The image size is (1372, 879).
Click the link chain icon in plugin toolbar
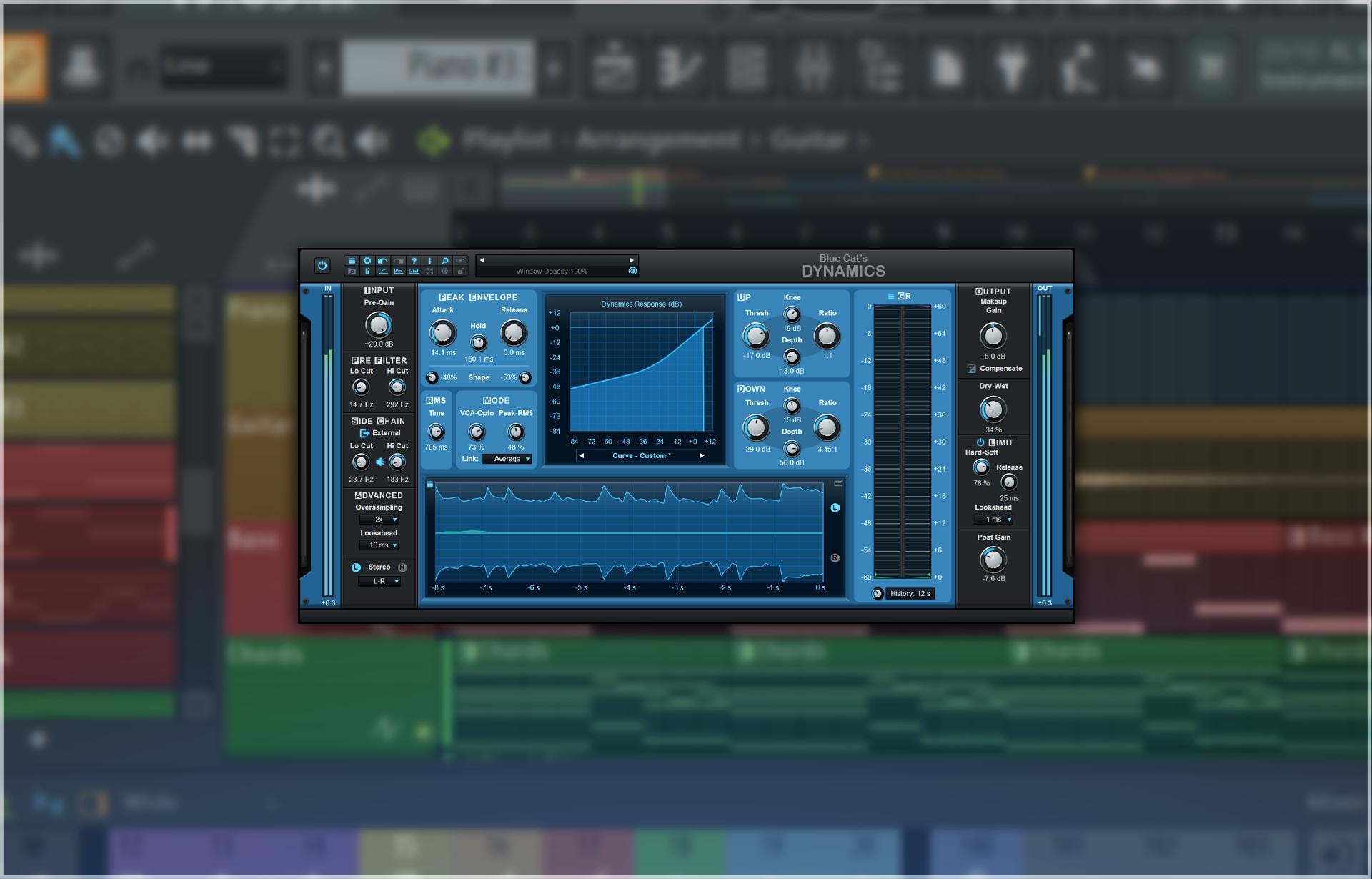pos(461,261)
